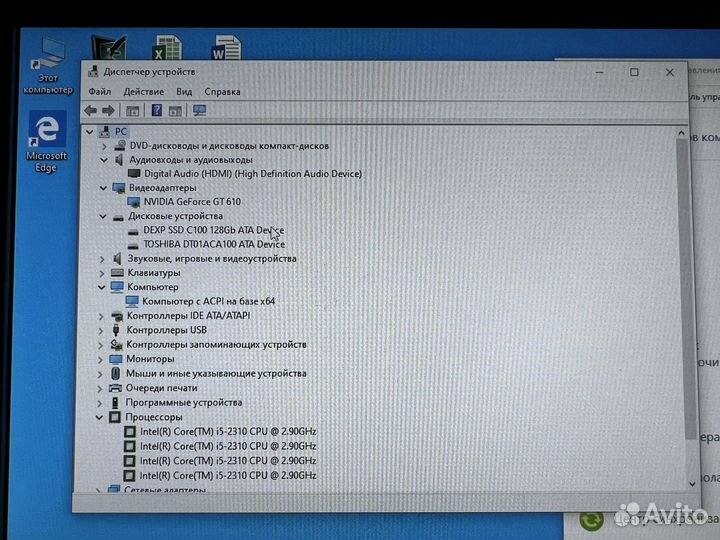The width and height of the screenshot is (720, 540).
Task: Open the Файл menu
Action: (100, 92)
